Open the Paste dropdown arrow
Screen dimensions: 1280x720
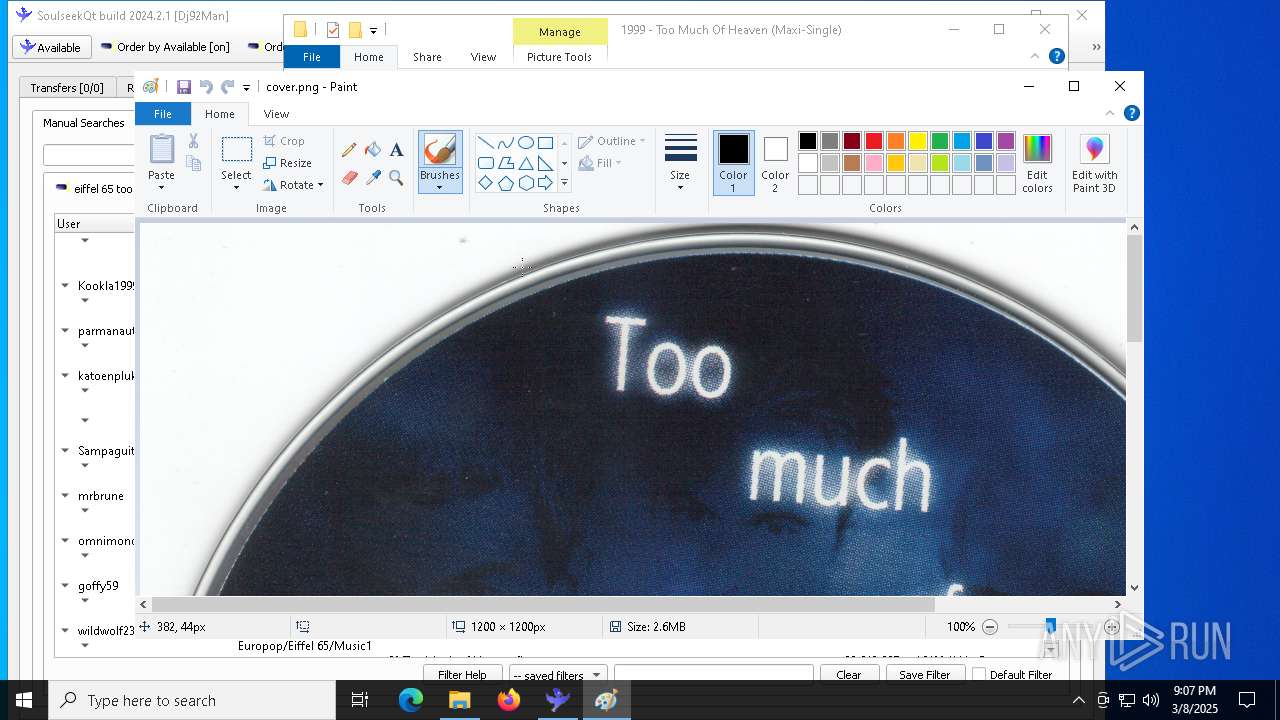coord(161,188)
